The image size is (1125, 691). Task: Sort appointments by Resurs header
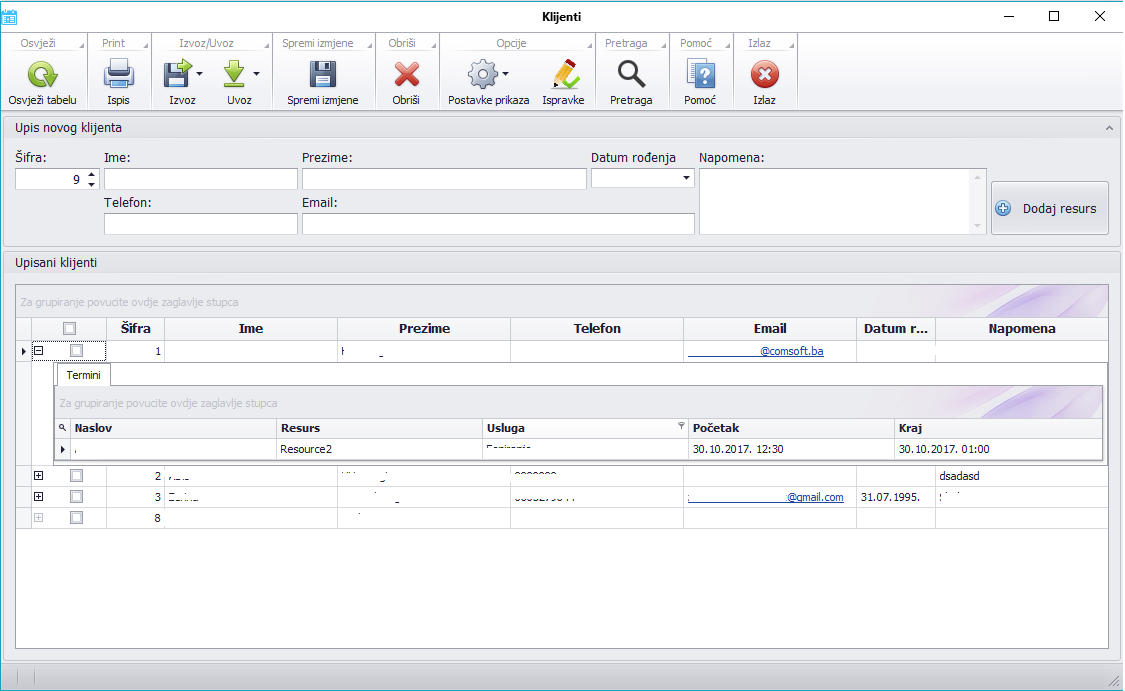380,428
